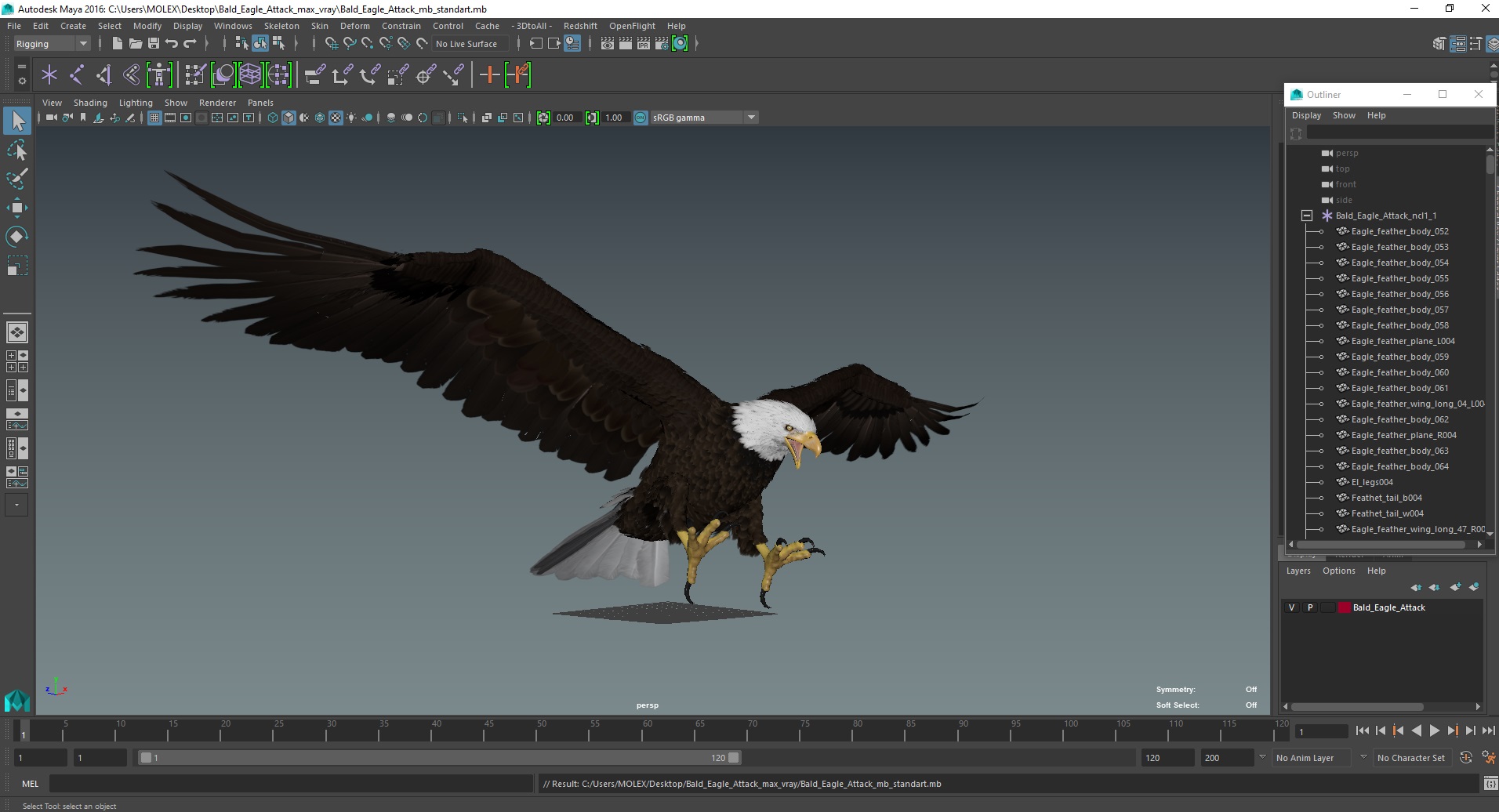
Task: Toggle V visibility of Bald_Eagle_Attack layer
Action: tap(1292, 607)
